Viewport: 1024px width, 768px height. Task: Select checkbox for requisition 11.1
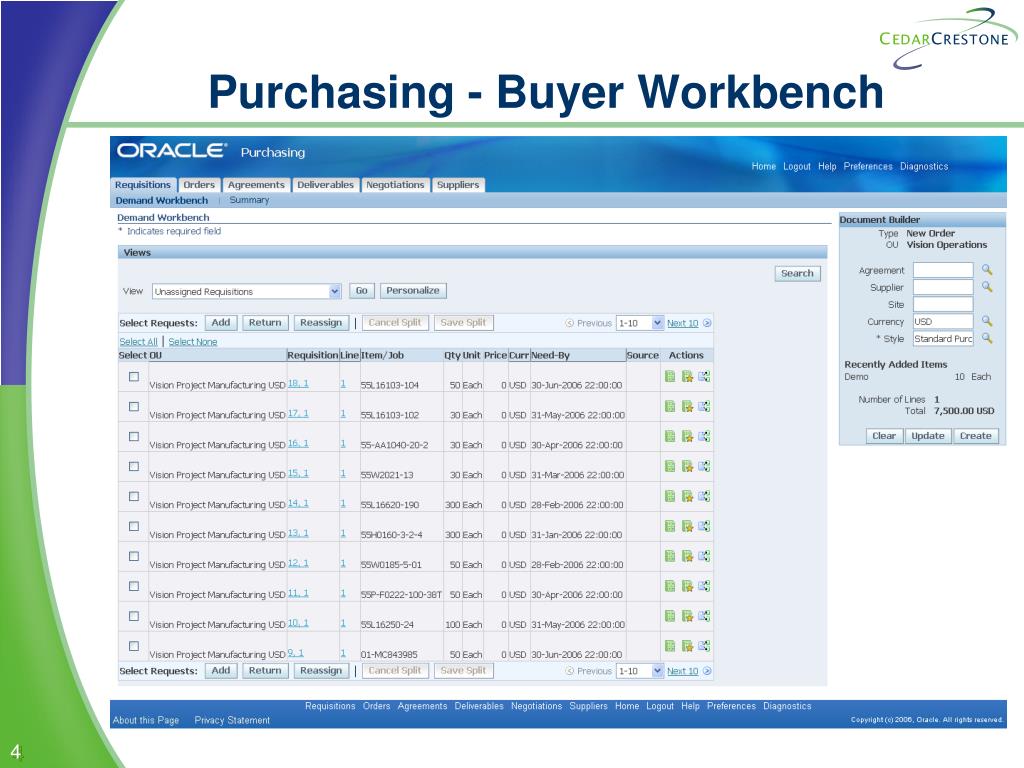click(134, 586)
